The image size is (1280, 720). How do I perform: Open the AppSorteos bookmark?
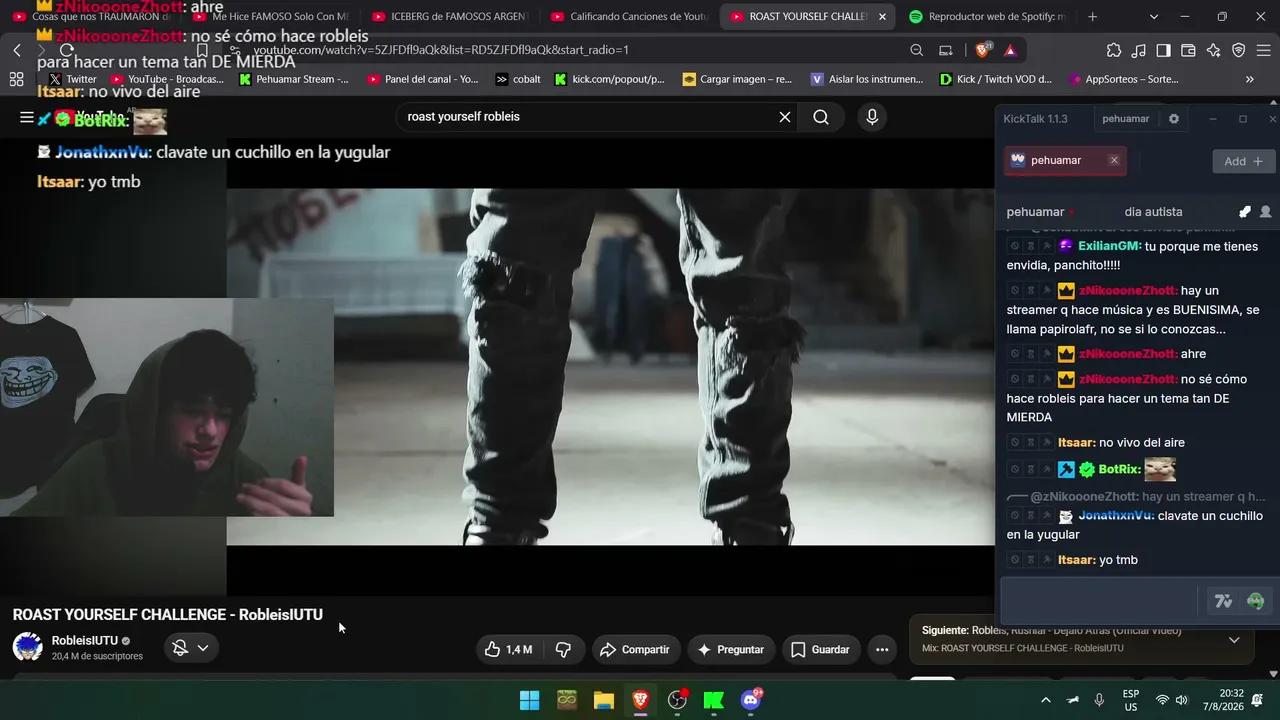[1124, 79]
